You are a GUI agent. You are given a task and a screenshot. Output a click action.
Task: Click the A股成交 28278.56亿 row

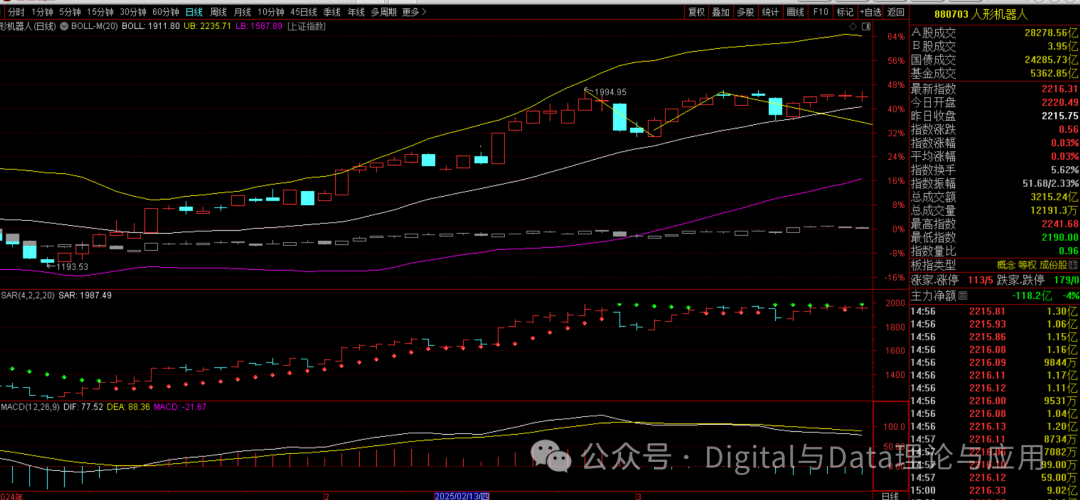[x=995, y=32]
